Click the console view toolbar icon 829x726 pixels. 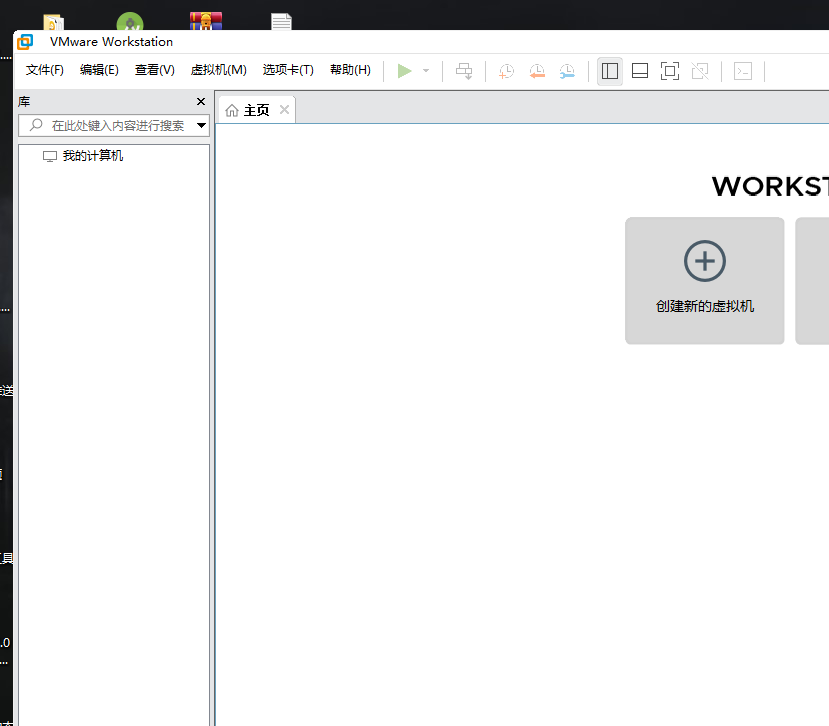coord(743,71)
